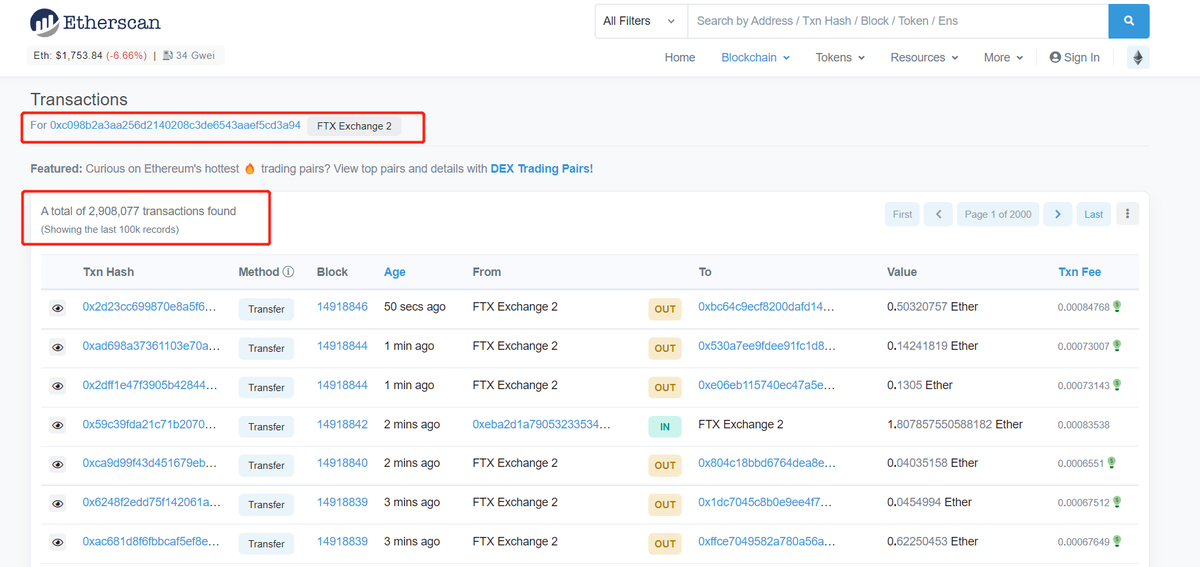
Task: Click fee bulb icon for 0.00067649 row
Action: click(1117, 541)
